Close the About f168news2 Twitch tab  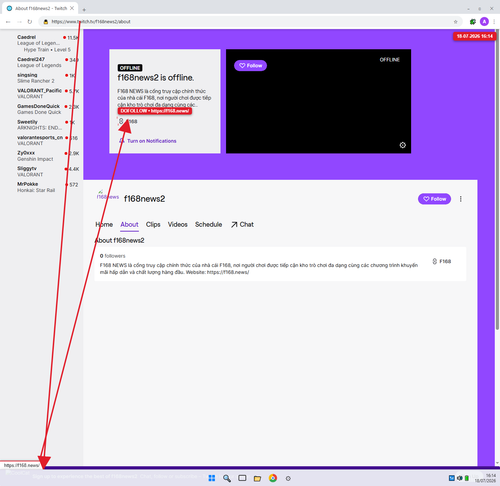72,8
